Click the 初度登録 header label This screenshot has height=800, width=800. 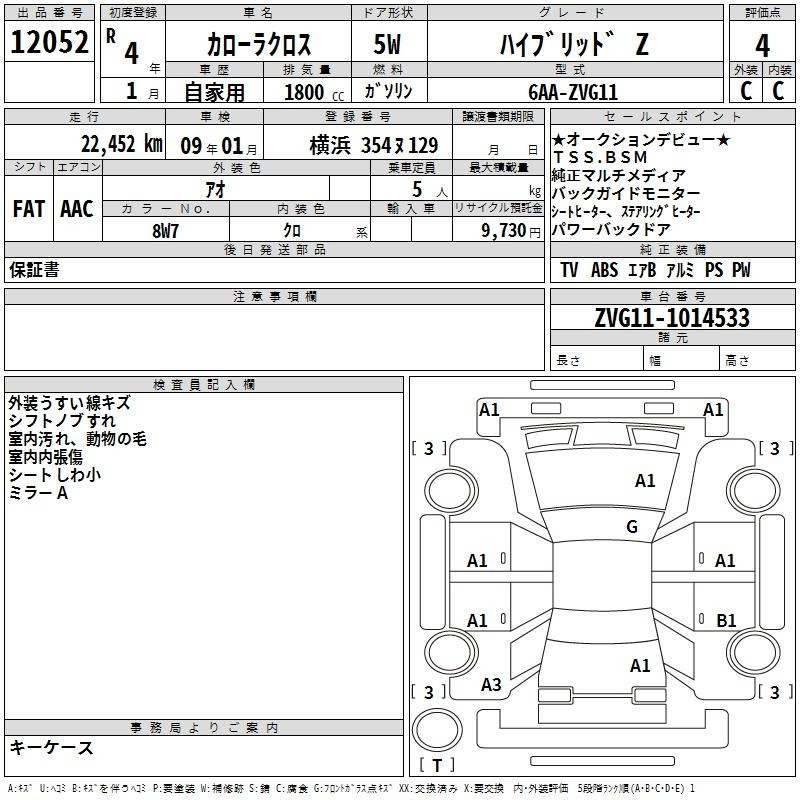point(133,13)
